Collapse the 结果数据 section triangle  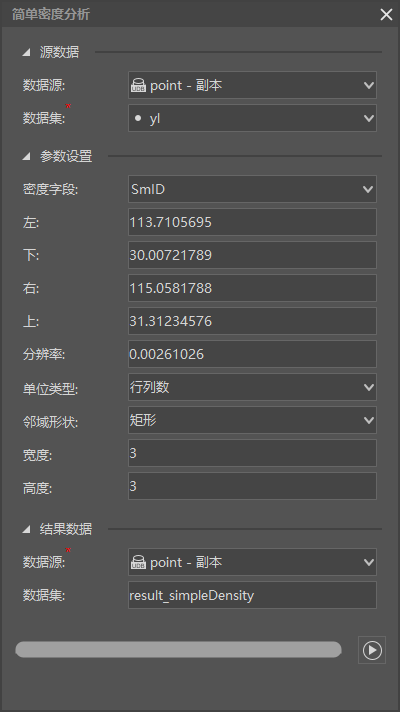tap(26, 529)
